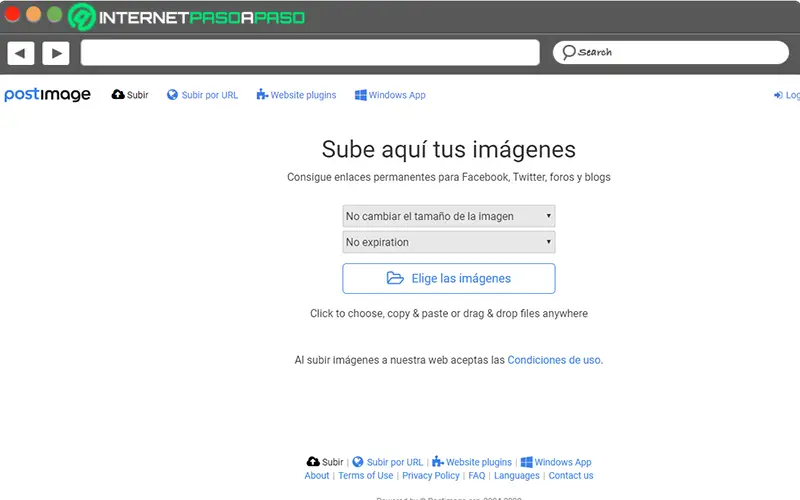This screenshot has width=800, height=500.
Task: Click the footer cloud upload icon
Action: click(313, 462)
